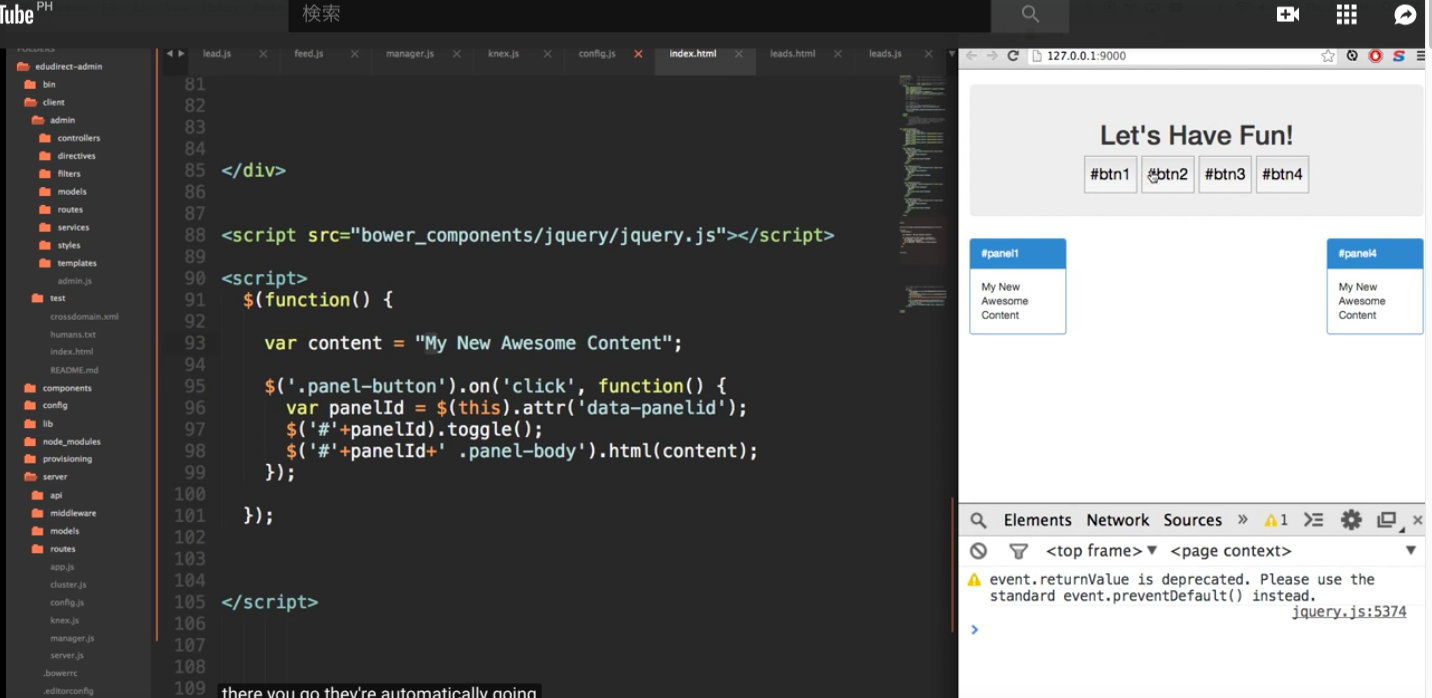Bookmark the page with the star icon

[1328, 56]
